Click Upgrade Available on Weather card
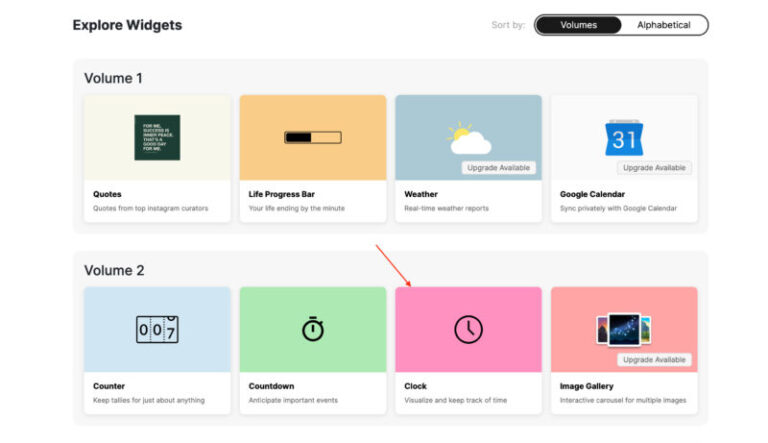 pyautogui.click(x=499, y=168)
